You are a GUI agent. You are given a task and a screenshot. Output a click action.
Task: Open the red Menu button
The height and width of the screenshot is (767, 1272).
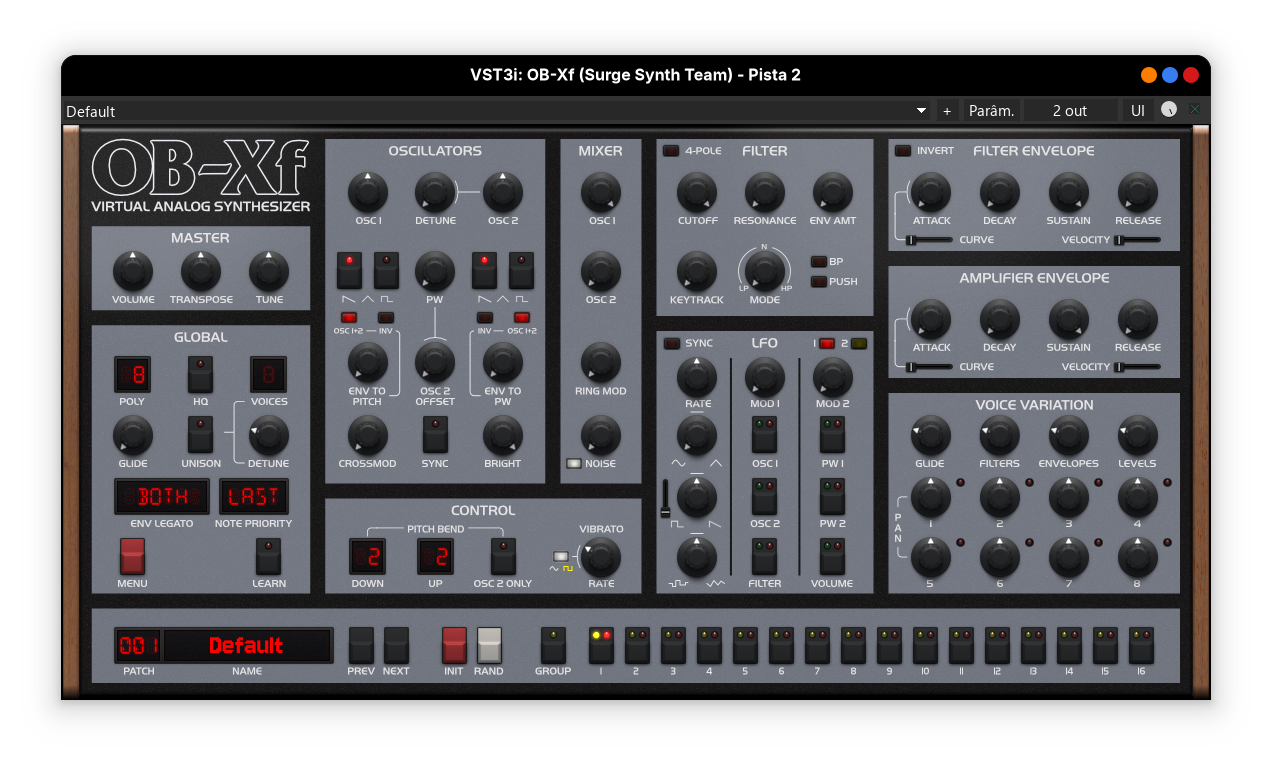click(132, 556)
